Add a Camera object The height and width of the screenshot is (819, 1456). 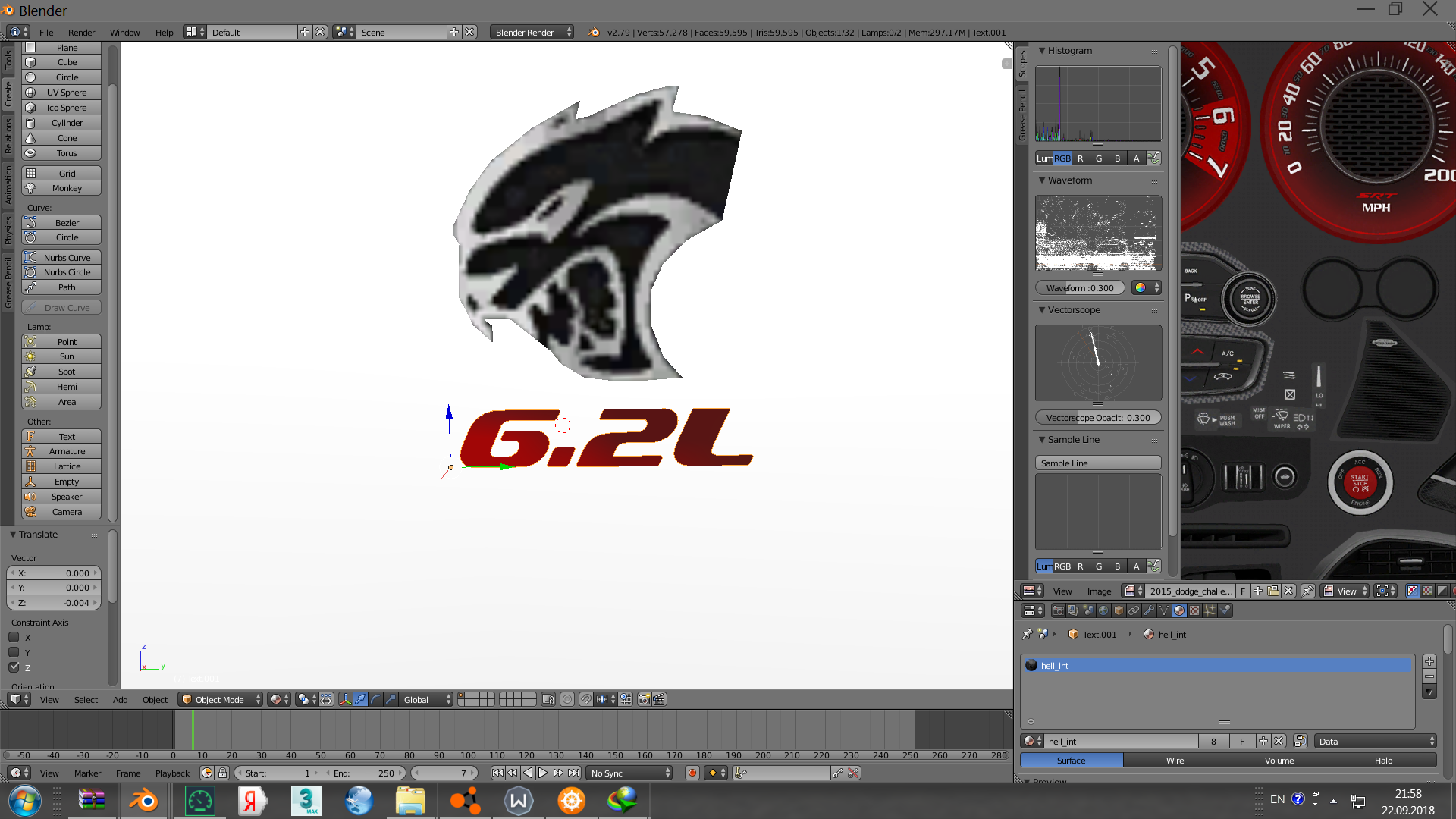61,512
